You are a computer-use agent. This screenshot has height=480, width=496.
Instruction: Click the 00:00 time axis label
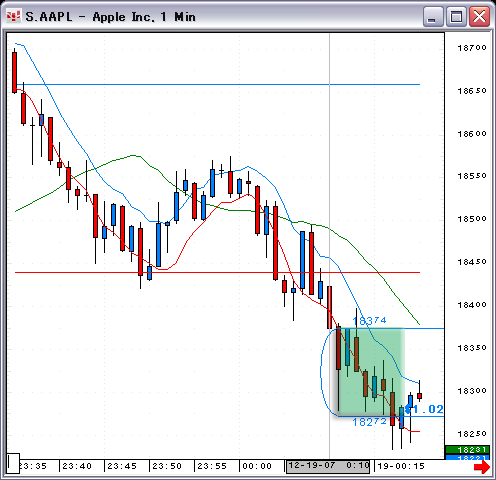(257, 466)
